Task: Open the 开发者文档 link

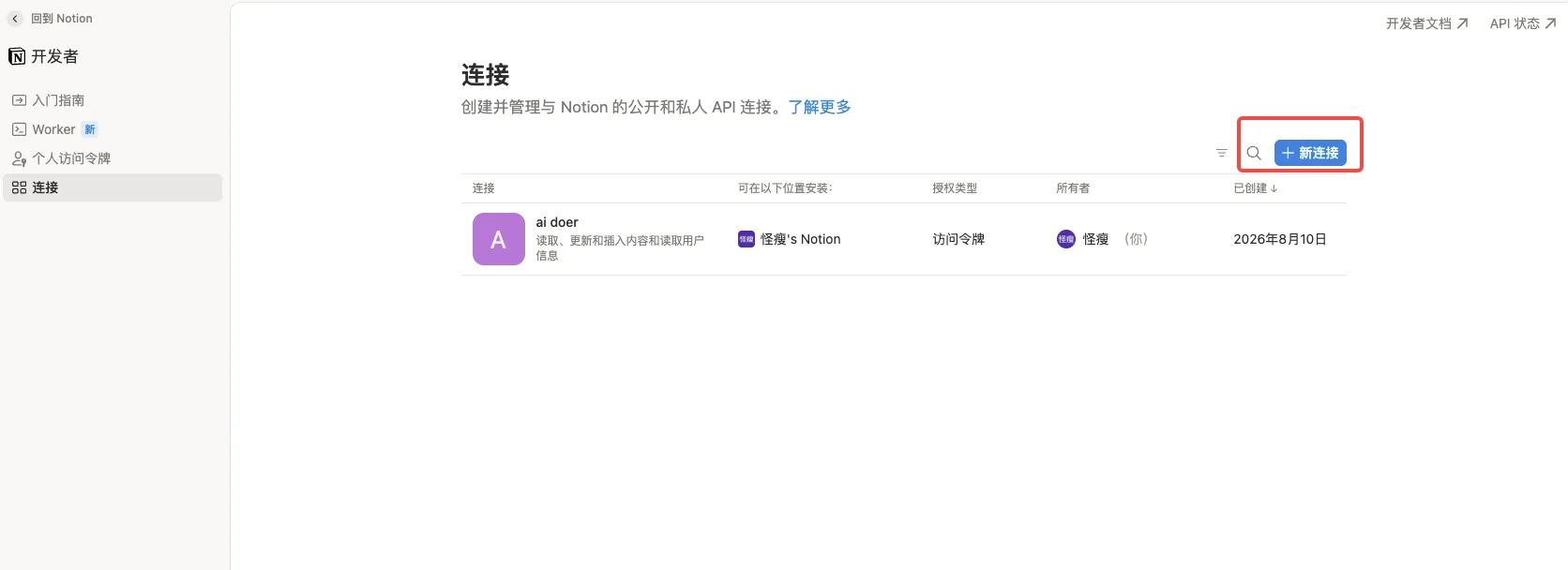Action: click(x=1427, y=23)
